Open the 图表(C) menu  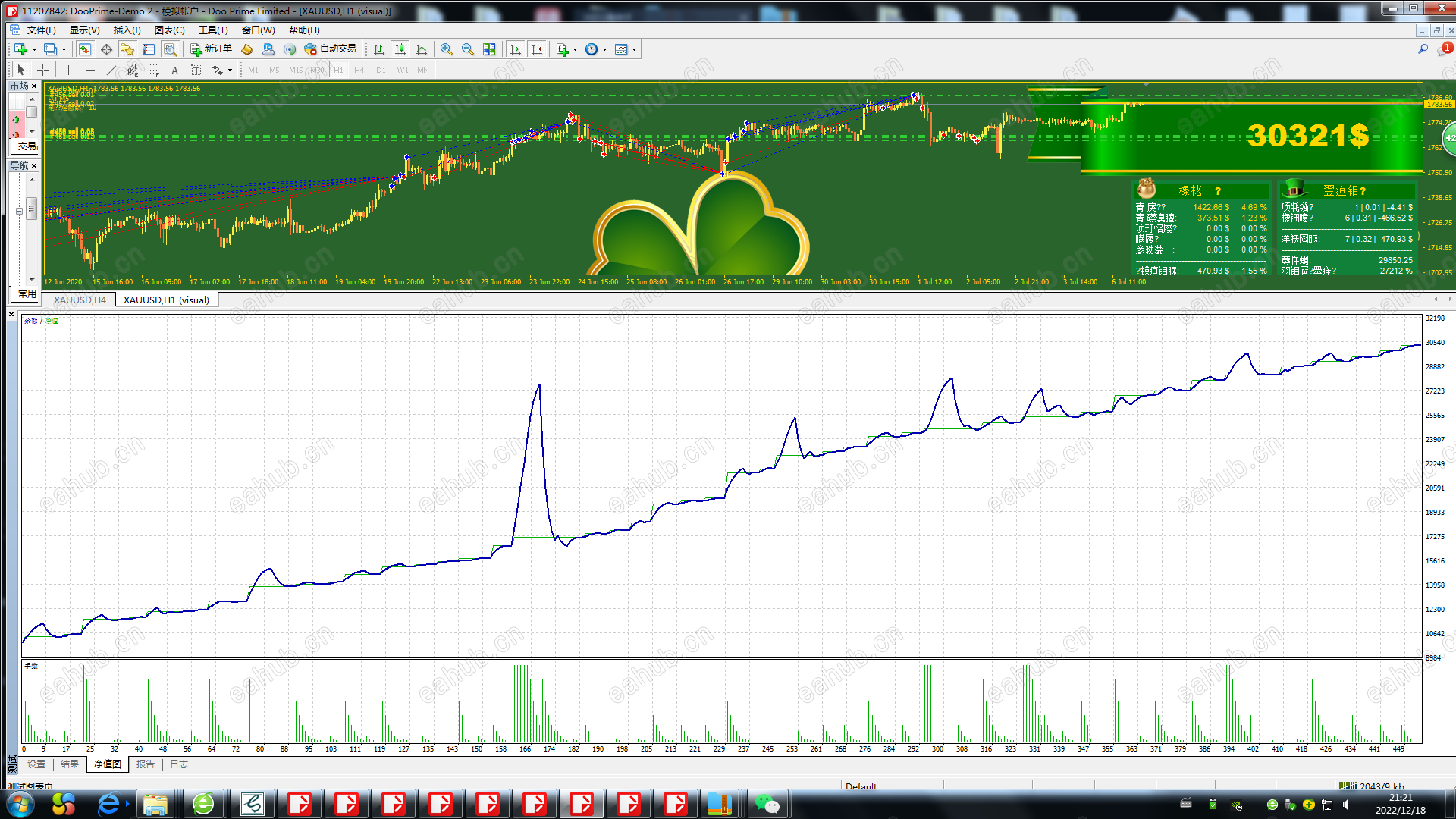coord(169,30)
